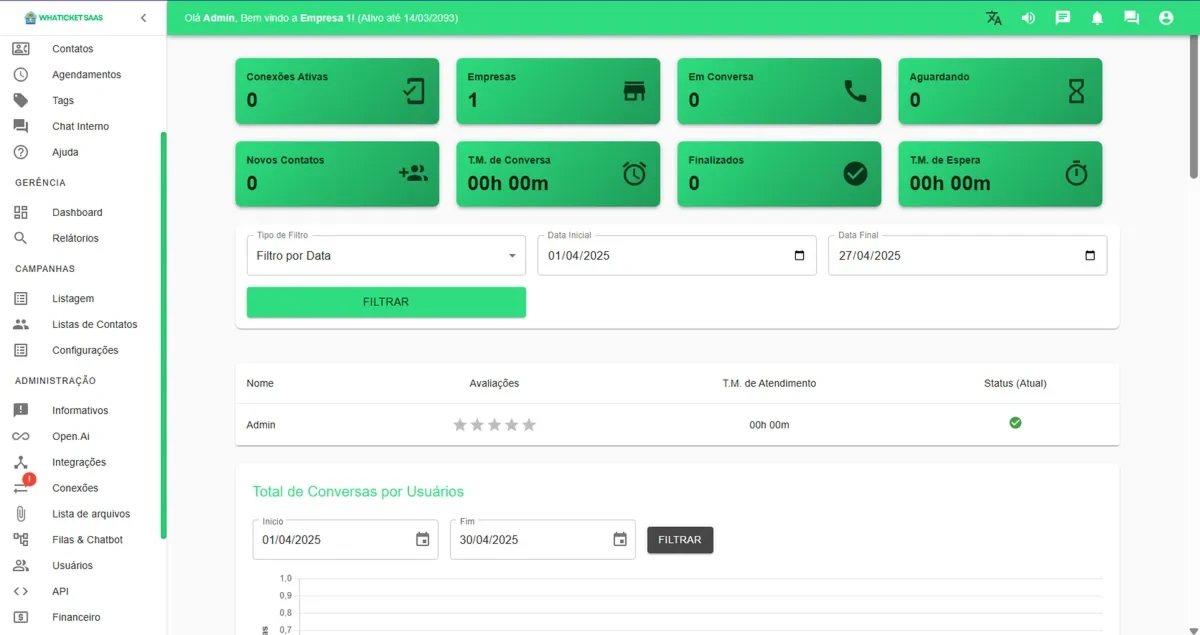Click the Listas de Contatos people icon
This screenshot has height=635, width=1200.
[x=21, y=324]
